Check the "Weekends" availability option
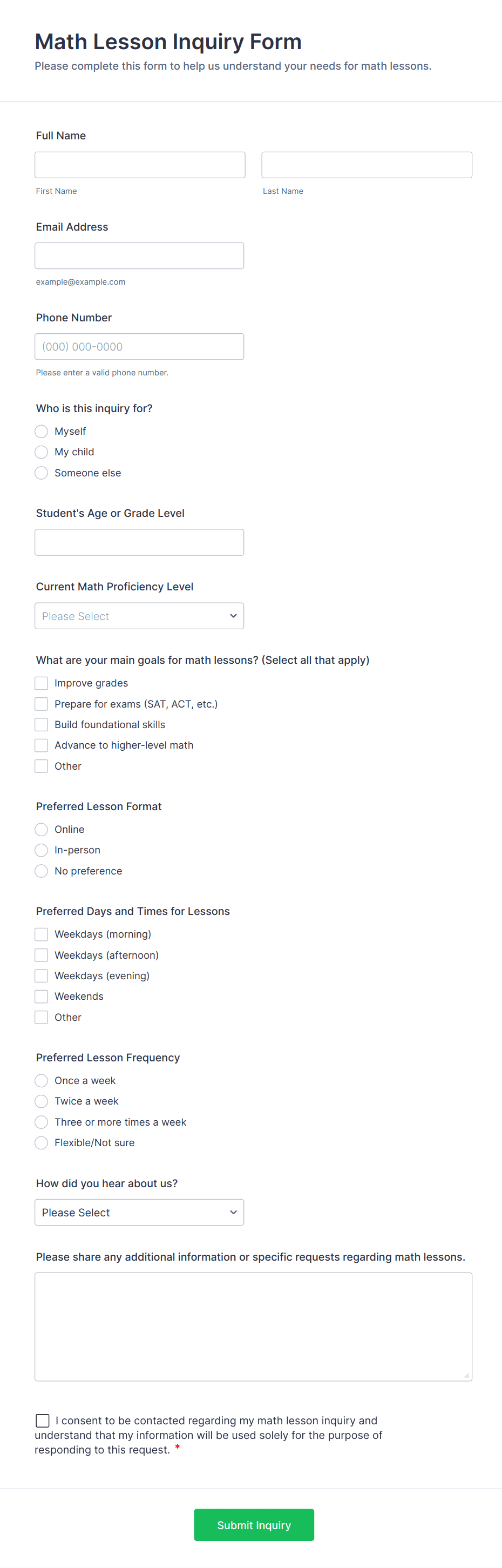The image size is (502, 1568). [x=41, y=997]
